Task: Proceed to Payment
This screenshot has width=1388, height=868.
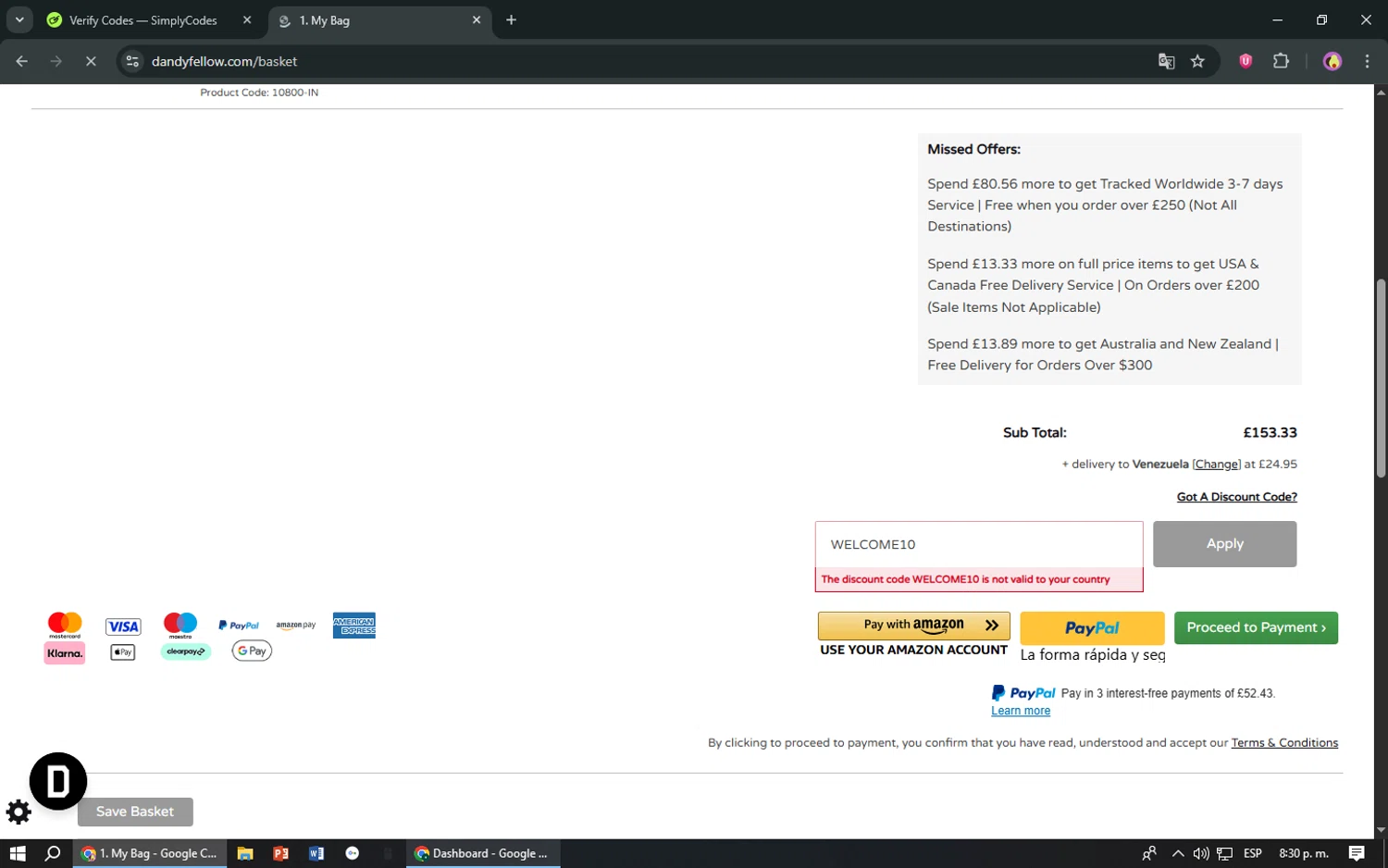Action: [x=1256, y=627]
